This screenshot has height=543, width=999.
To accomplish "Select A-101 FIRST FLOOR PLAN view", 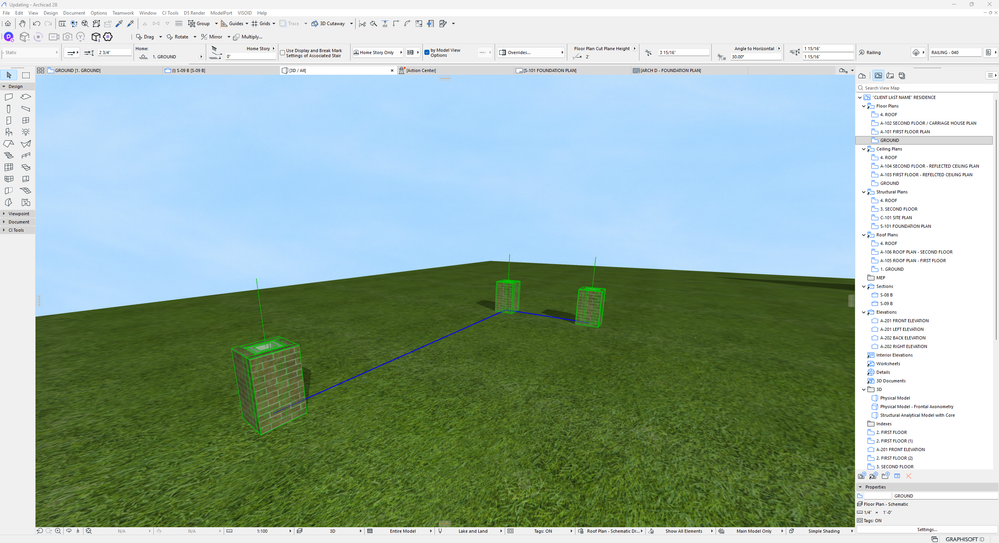I will [x=905, y=131].
